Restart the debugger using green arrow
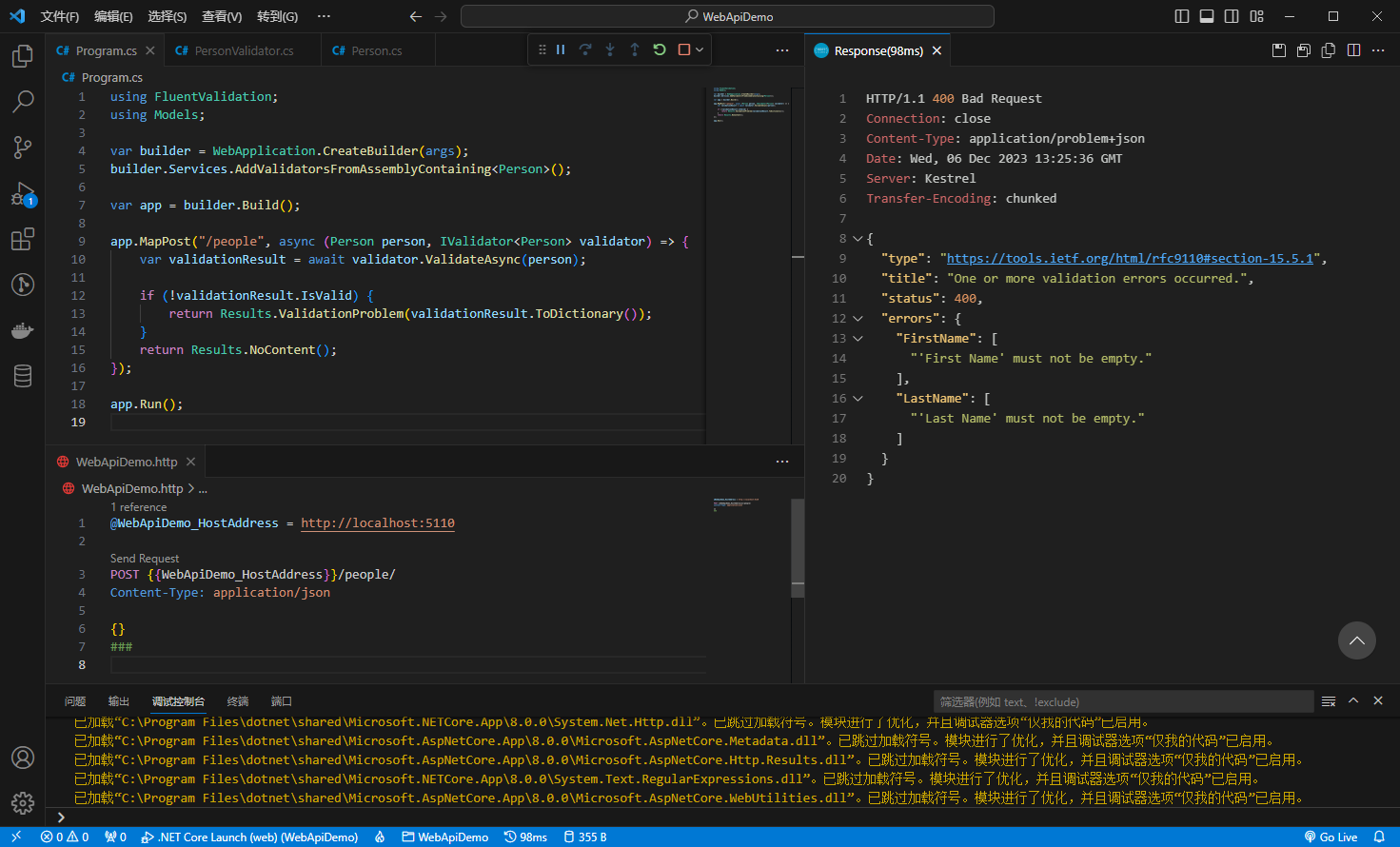Screen dimensions: 1400x847 click(x=660, y=49)
